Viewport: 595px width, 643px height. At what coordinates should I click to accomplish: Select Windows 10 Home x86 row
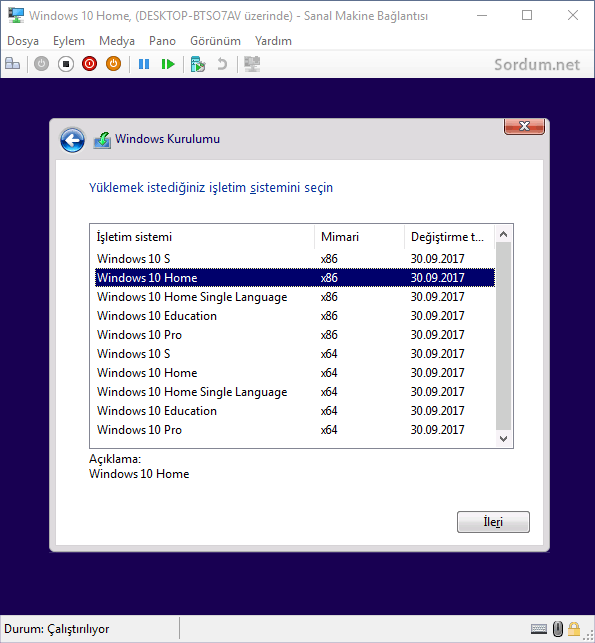[294, 278]
